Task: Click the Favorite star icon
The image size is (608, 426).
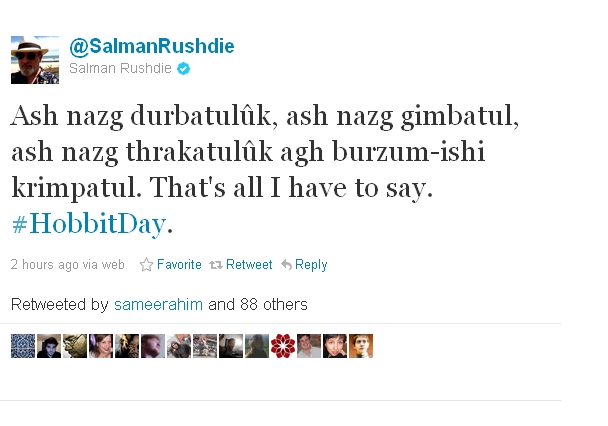Action: 146,265
